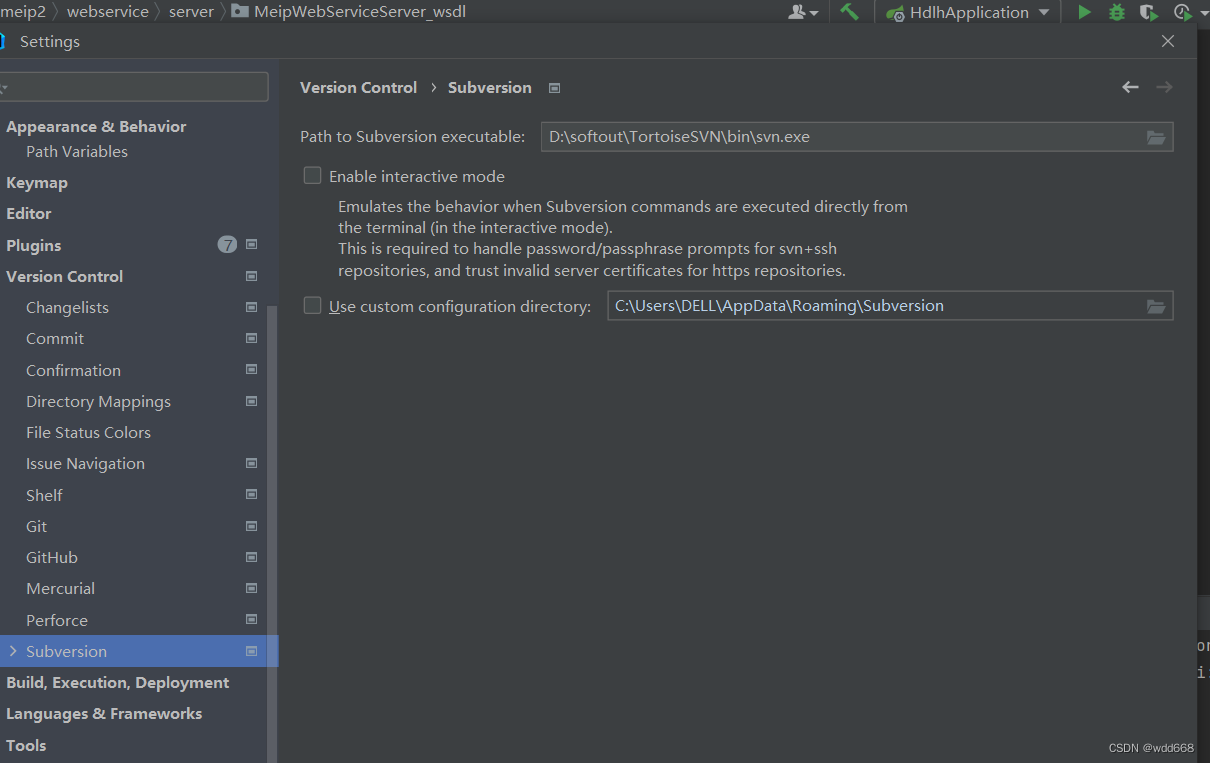Screen dimensions: 1210x763
Task: Open Build, Execution, Deployment category
Action: tap(118, 682)
